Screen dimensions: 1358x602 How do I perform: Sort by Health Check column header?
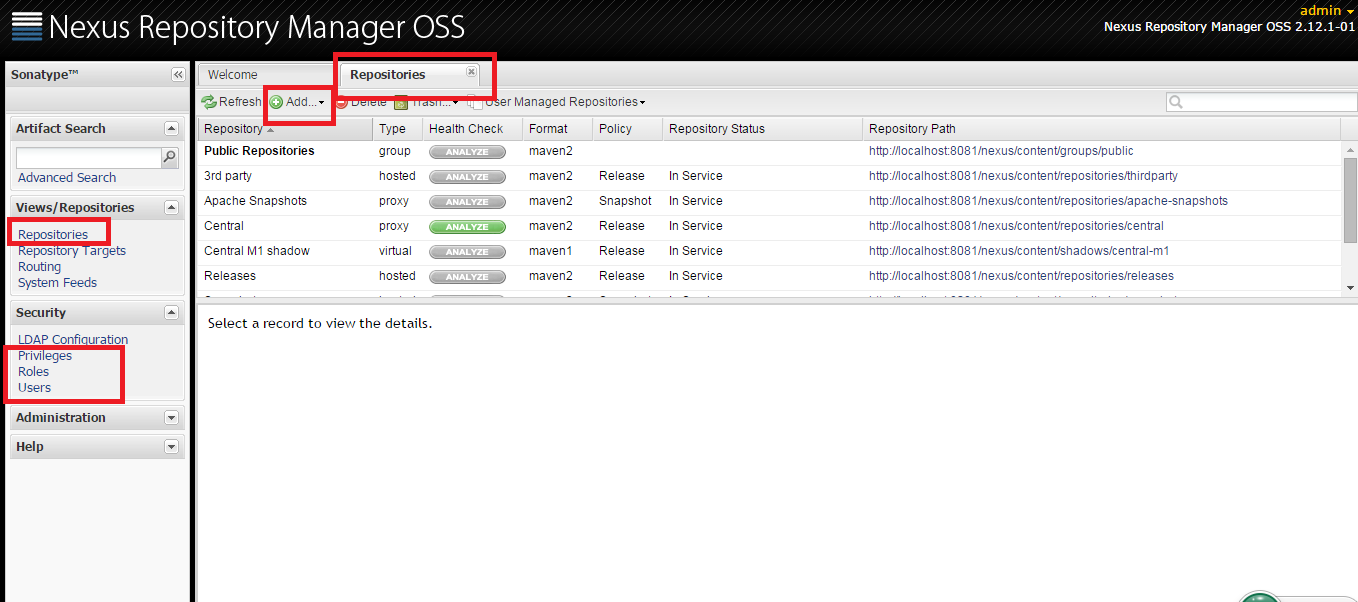click(472, 129)
